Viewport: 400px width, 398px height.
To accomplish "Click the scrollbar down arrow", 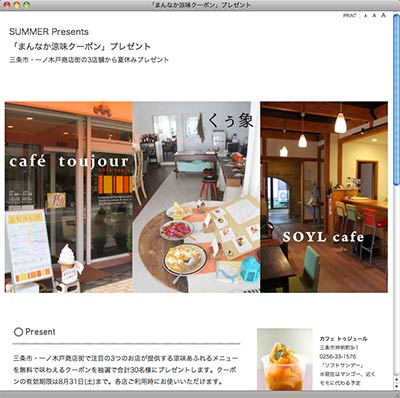I will point(396,387).
